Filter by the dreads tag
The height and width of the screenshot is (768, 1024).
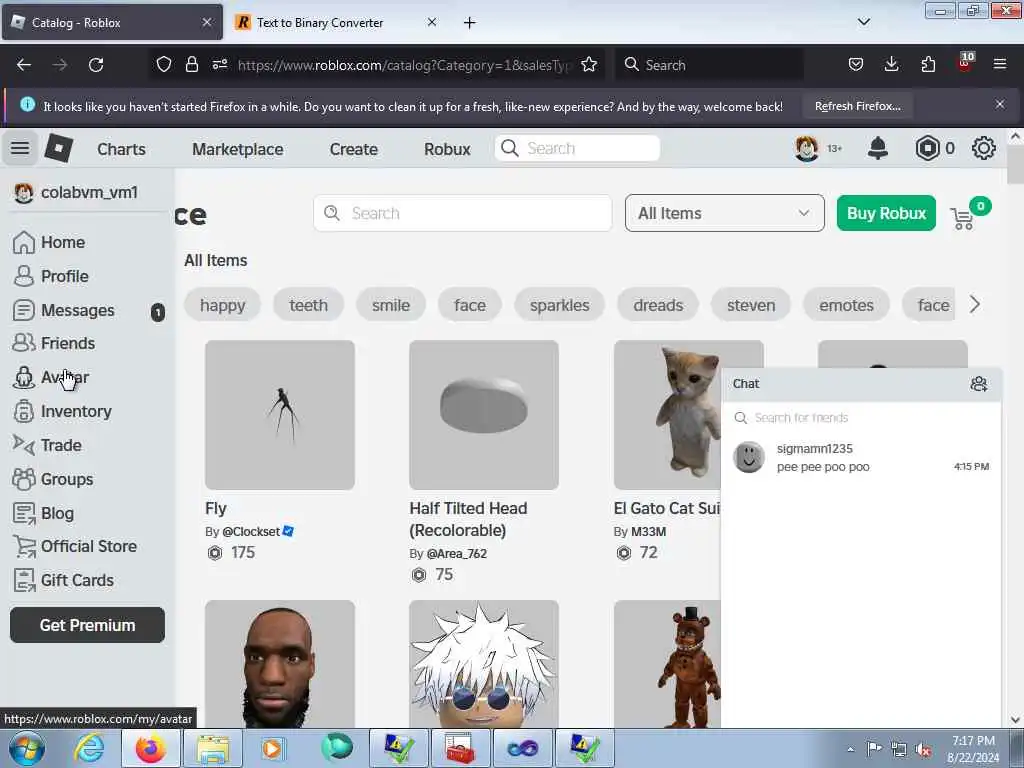658,305
